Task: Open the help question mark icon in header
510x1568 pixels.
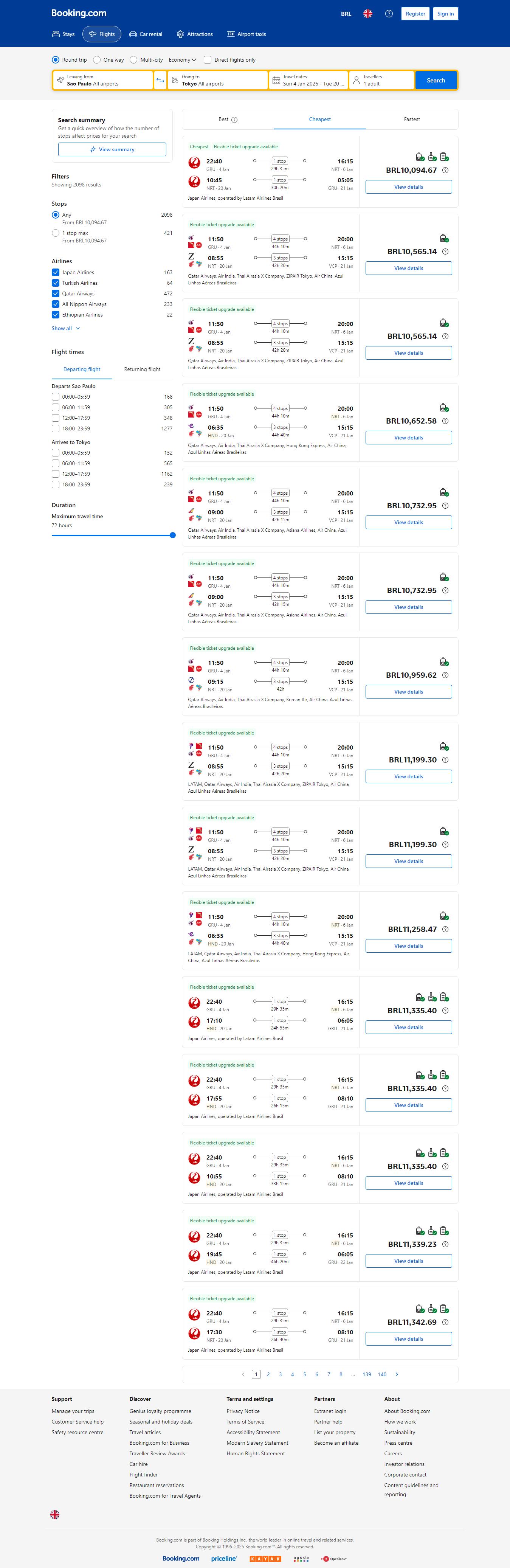Action: point(389,14)
